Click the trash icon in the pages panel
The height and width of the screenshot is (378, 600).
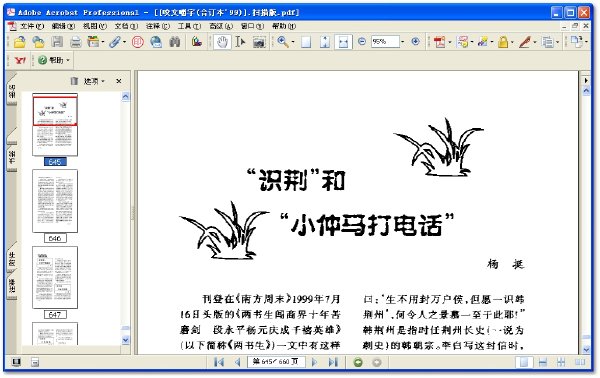click(74, 81)
